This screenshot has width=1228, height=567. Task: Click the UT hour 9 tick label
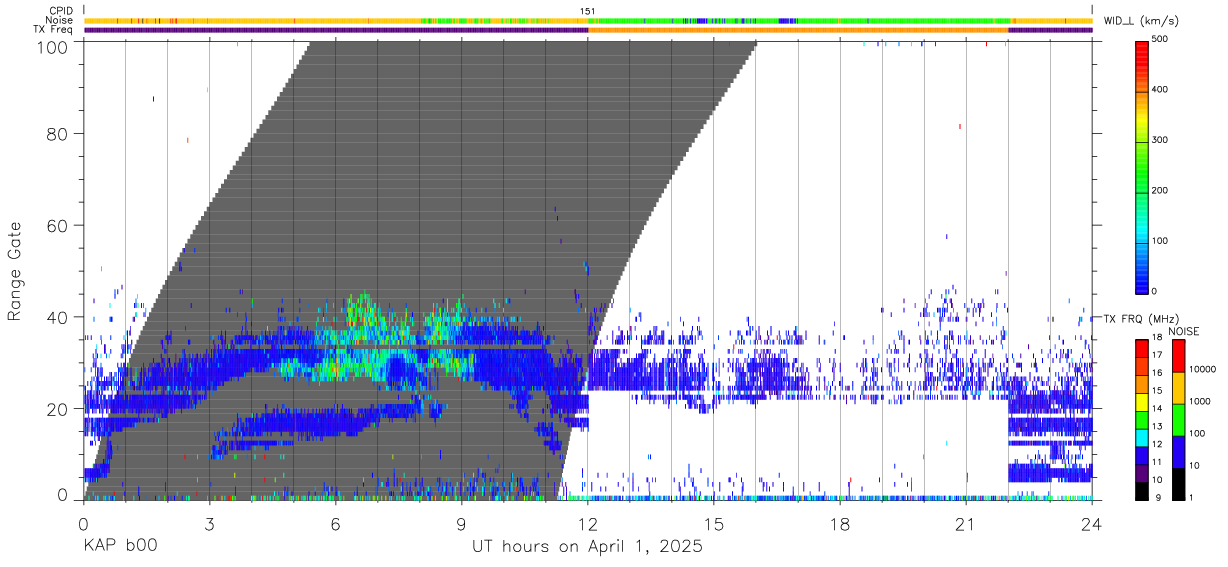point(462,524)
